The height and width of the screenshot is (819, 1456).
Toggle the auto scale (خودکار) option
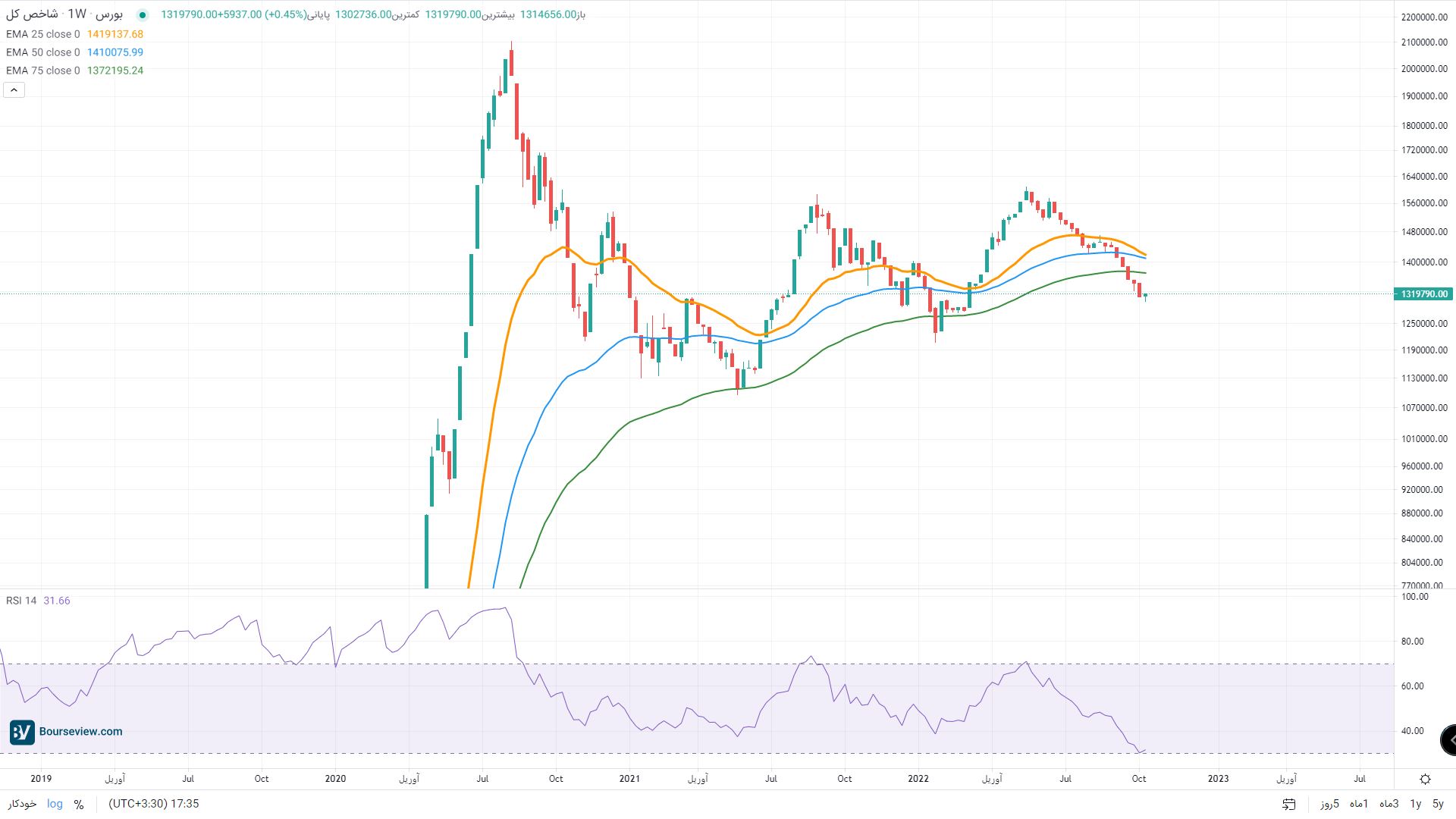click(x=22, y=804)
